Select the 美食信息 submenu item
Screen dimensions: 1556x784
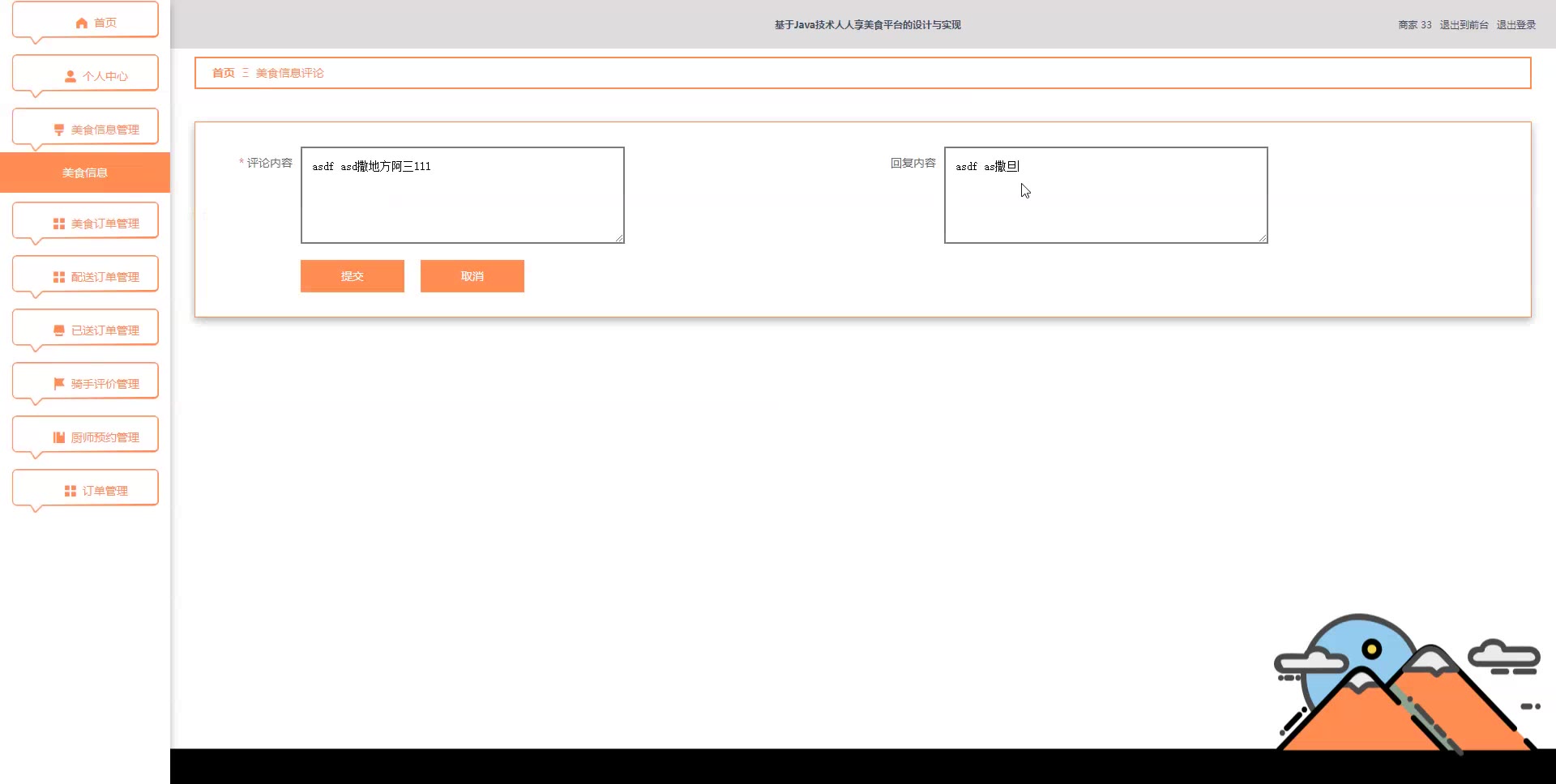pyautogui.click(x=85, y=173)
